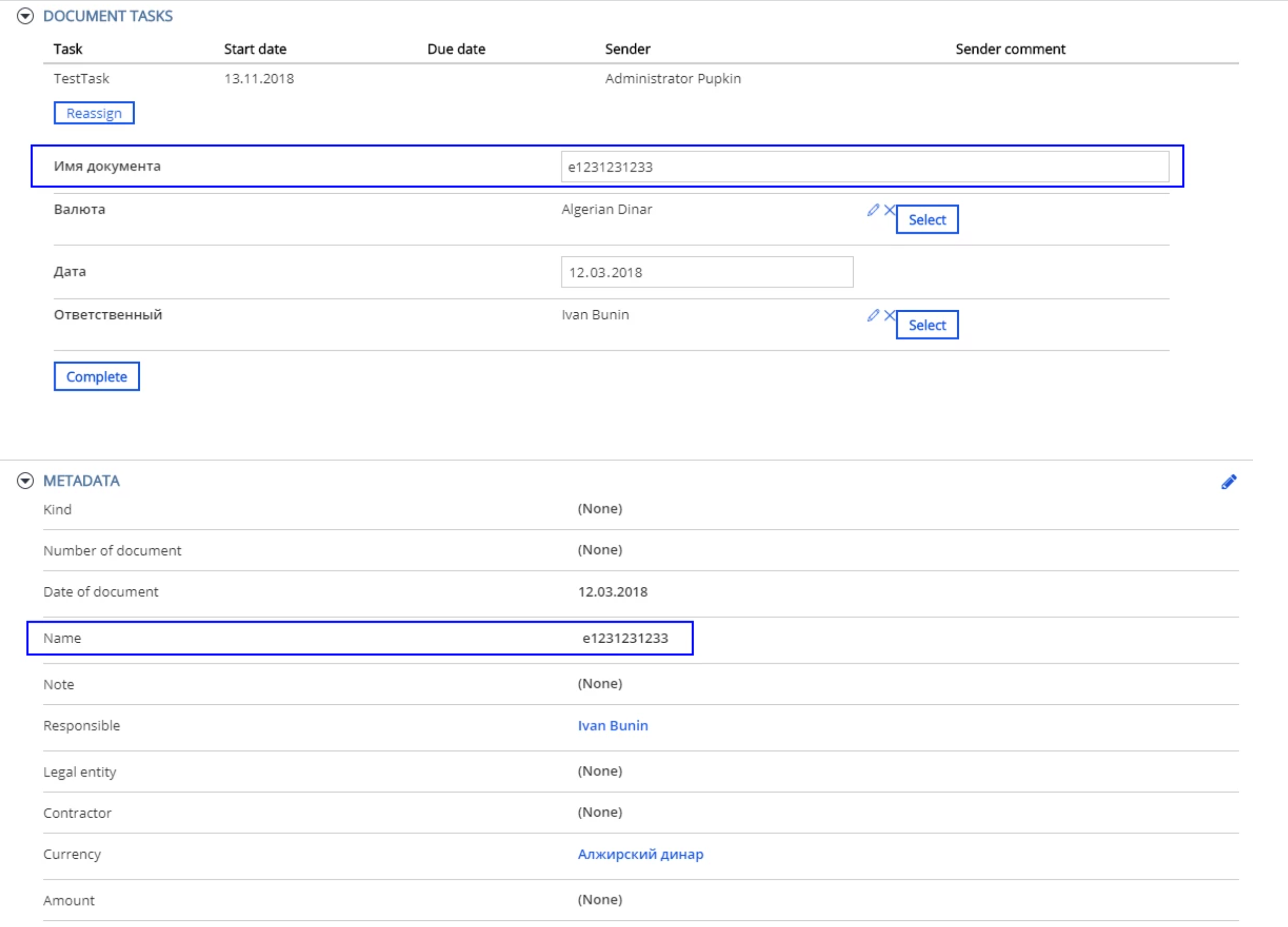Click the Name label in metadata
The height and width of the screenshot is (927, 1288).
tap(62, 639)
